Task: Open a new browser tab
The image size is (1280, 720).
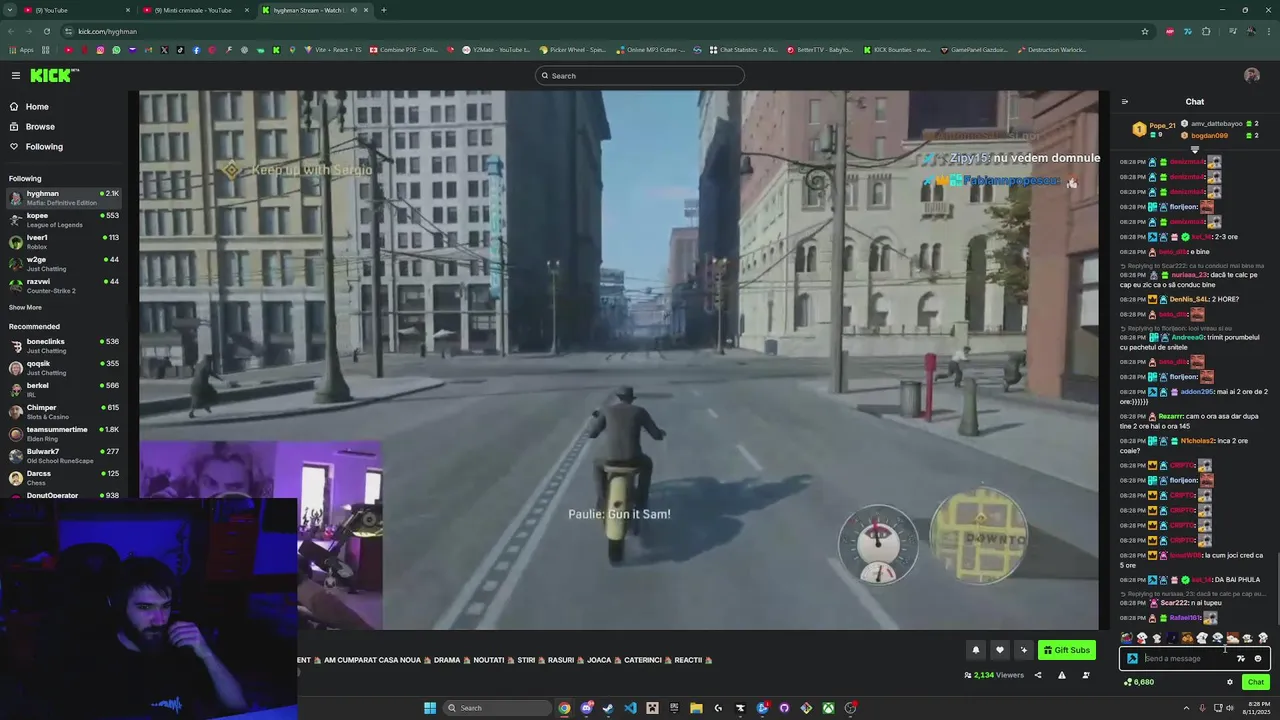Action: 384,10
